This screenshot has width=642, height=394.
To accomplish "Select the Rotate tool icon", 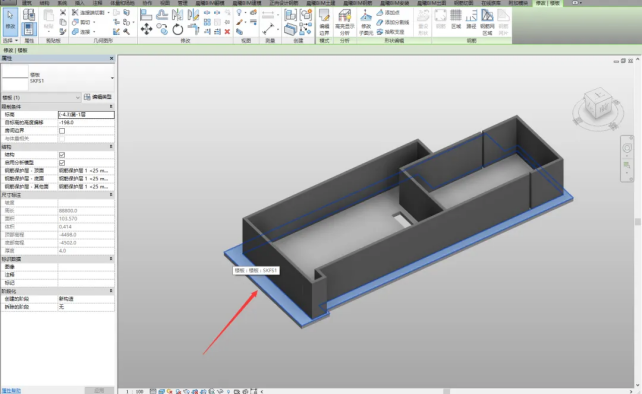I will point(177,29).
